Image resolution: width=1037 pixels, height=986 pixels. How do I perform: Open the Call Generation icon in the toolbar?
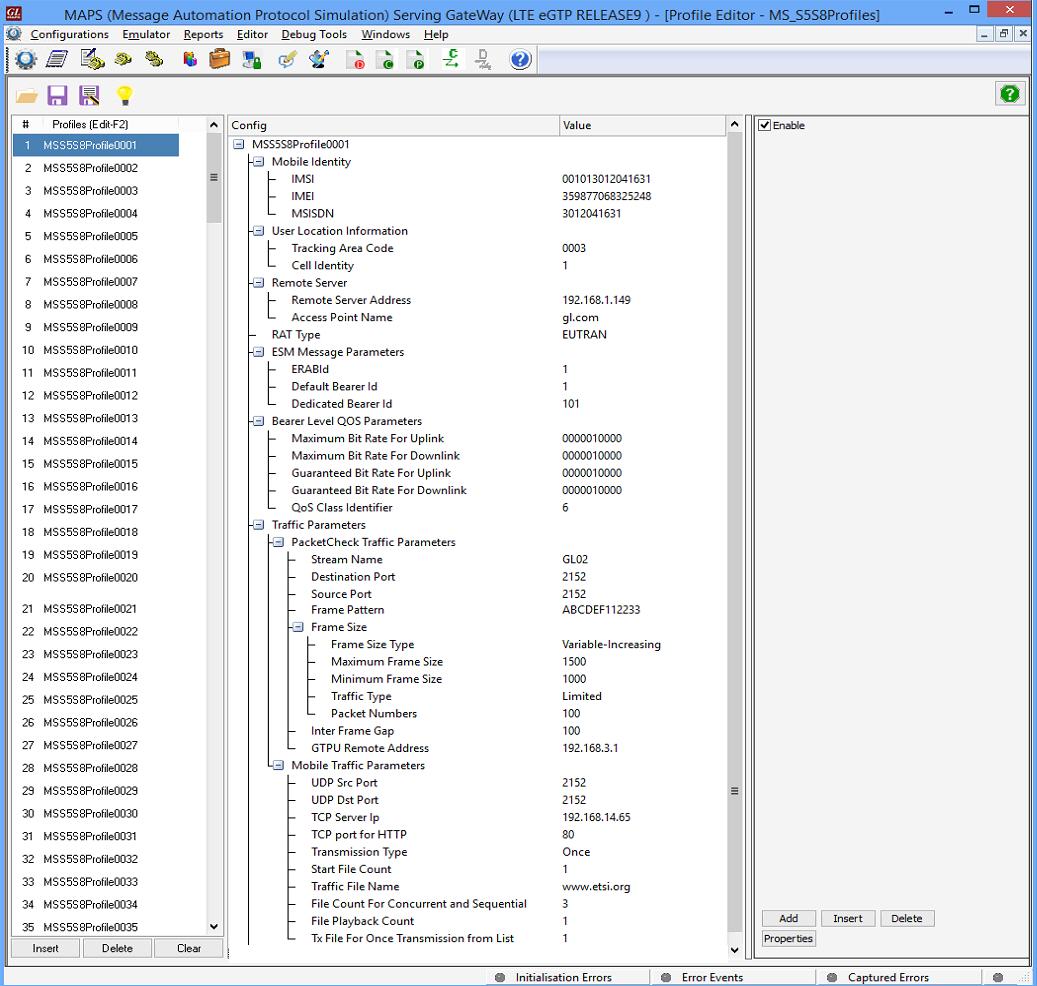click(x=125, y=59)
